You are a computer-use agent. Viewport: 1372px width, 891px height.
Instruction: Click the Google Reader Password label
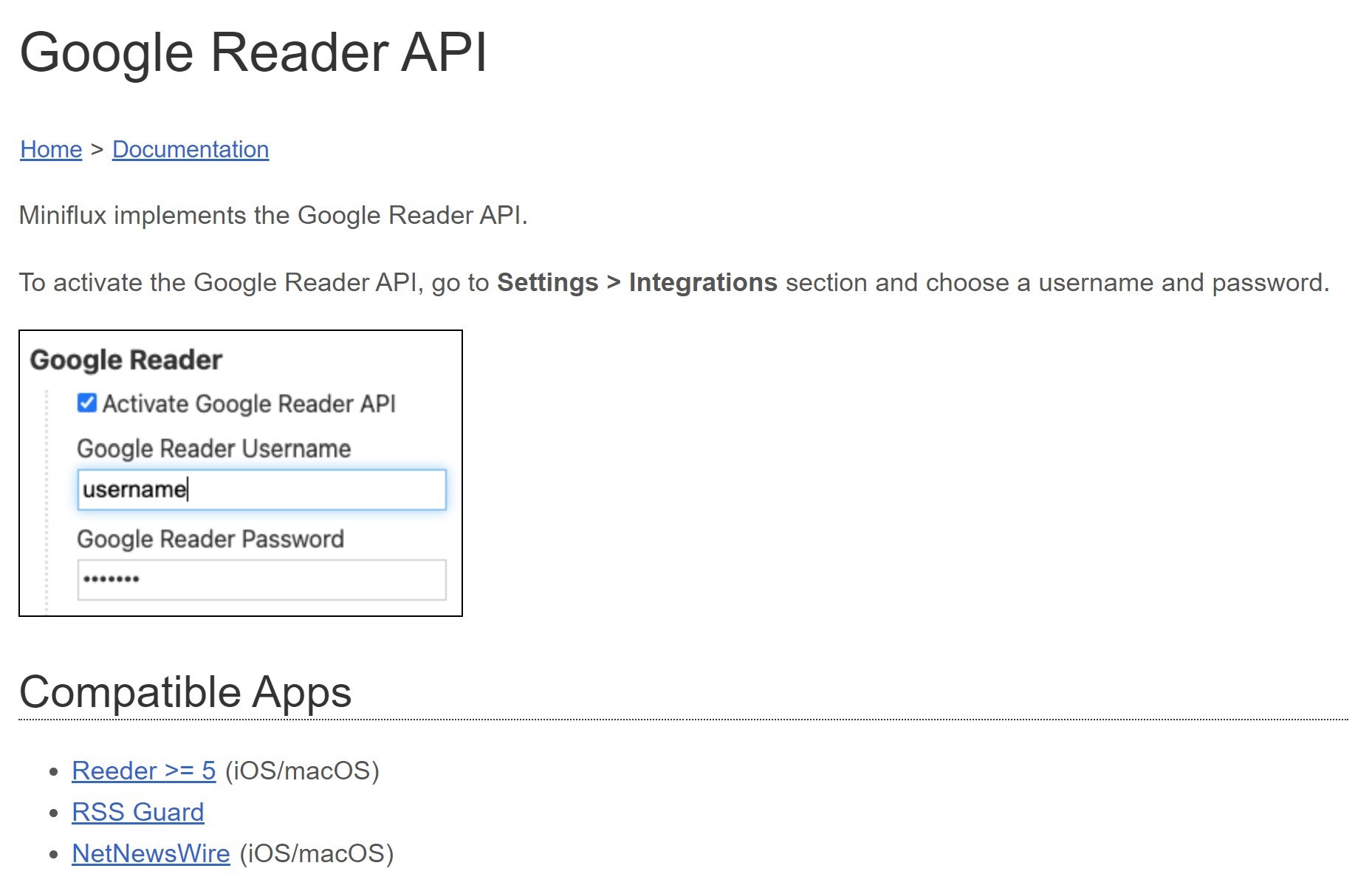click(210, 539)
